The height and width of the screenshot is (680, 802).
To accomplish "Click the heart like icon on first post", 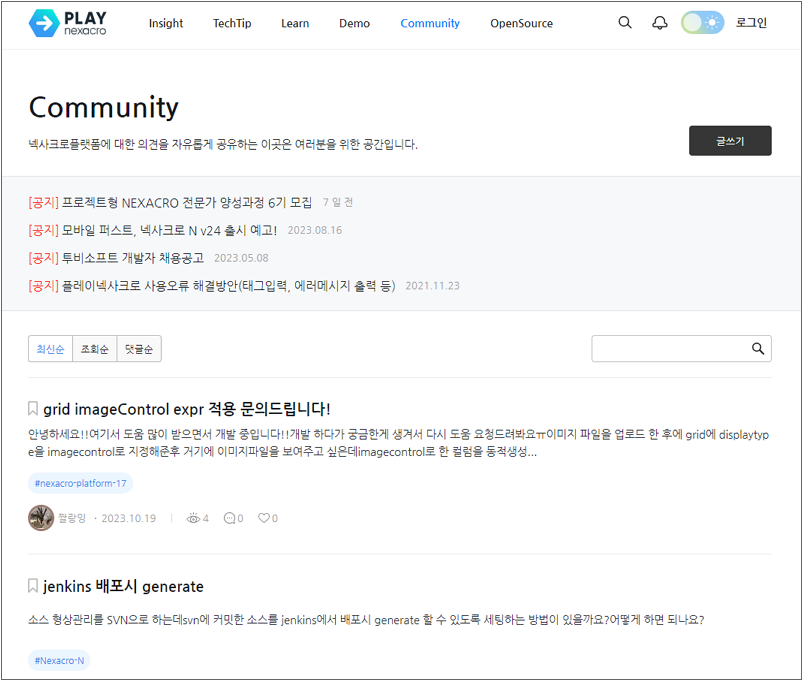I will click(264, 518).
